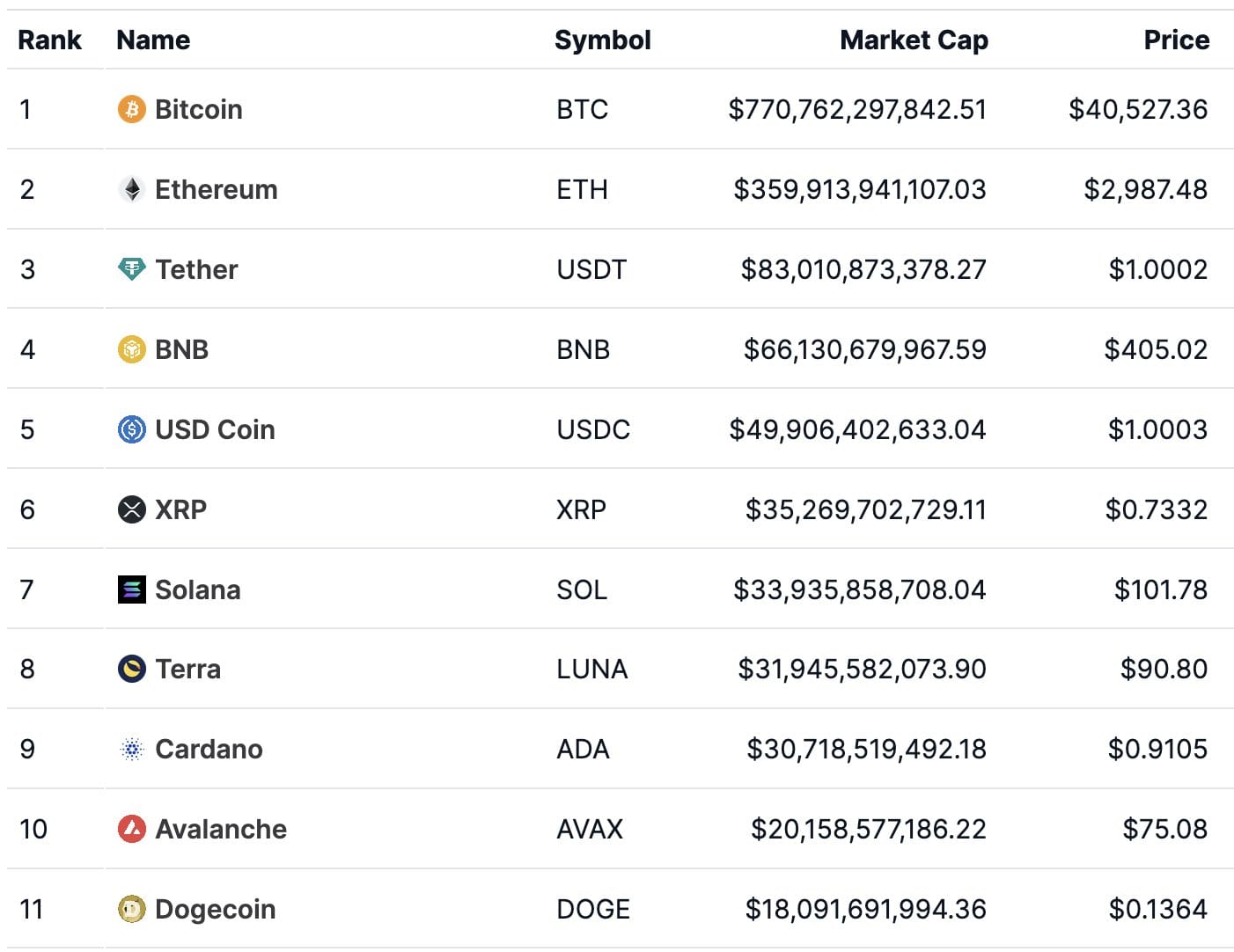Select Solana's $101.78 price cell
This screenshot has width=1234, height=952.
[x=1161, y=590]
